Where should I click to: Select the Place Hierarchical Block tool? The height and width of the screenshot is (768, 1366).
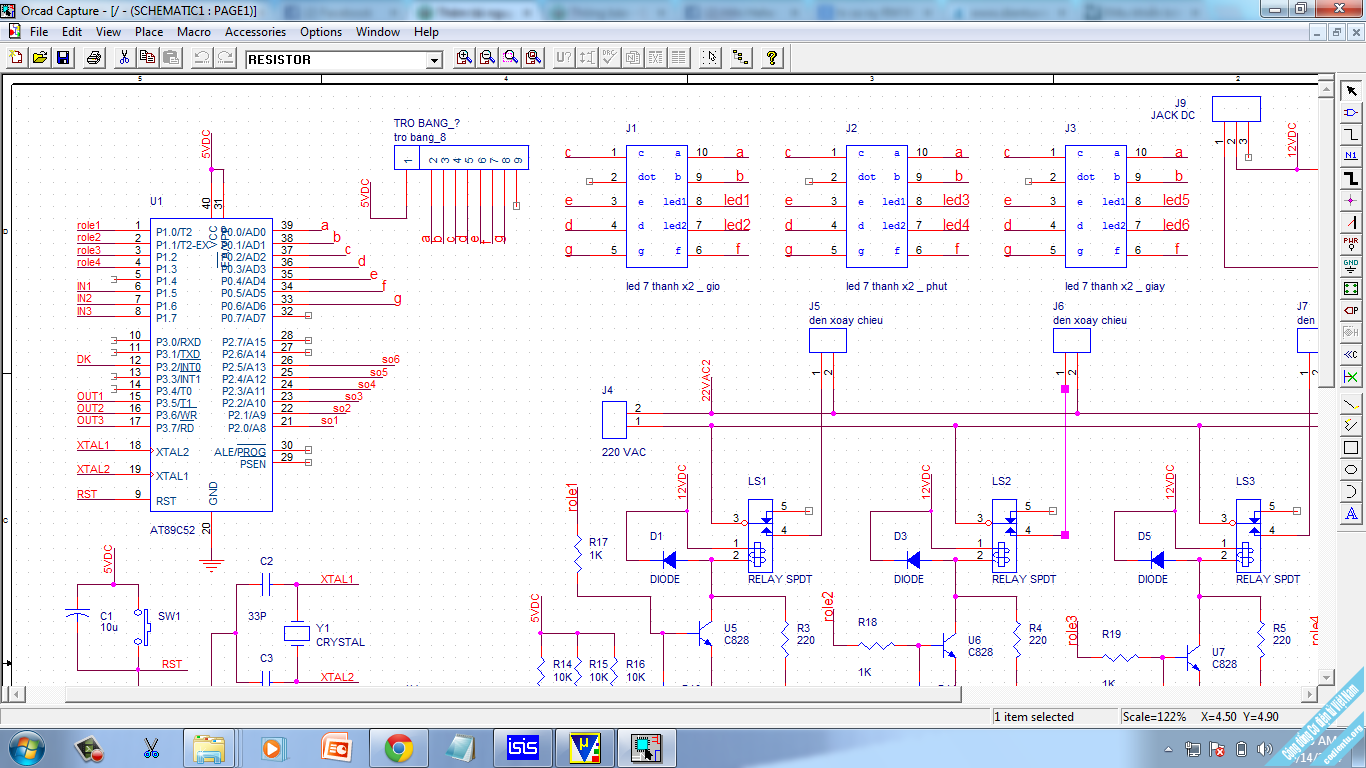1351,289
